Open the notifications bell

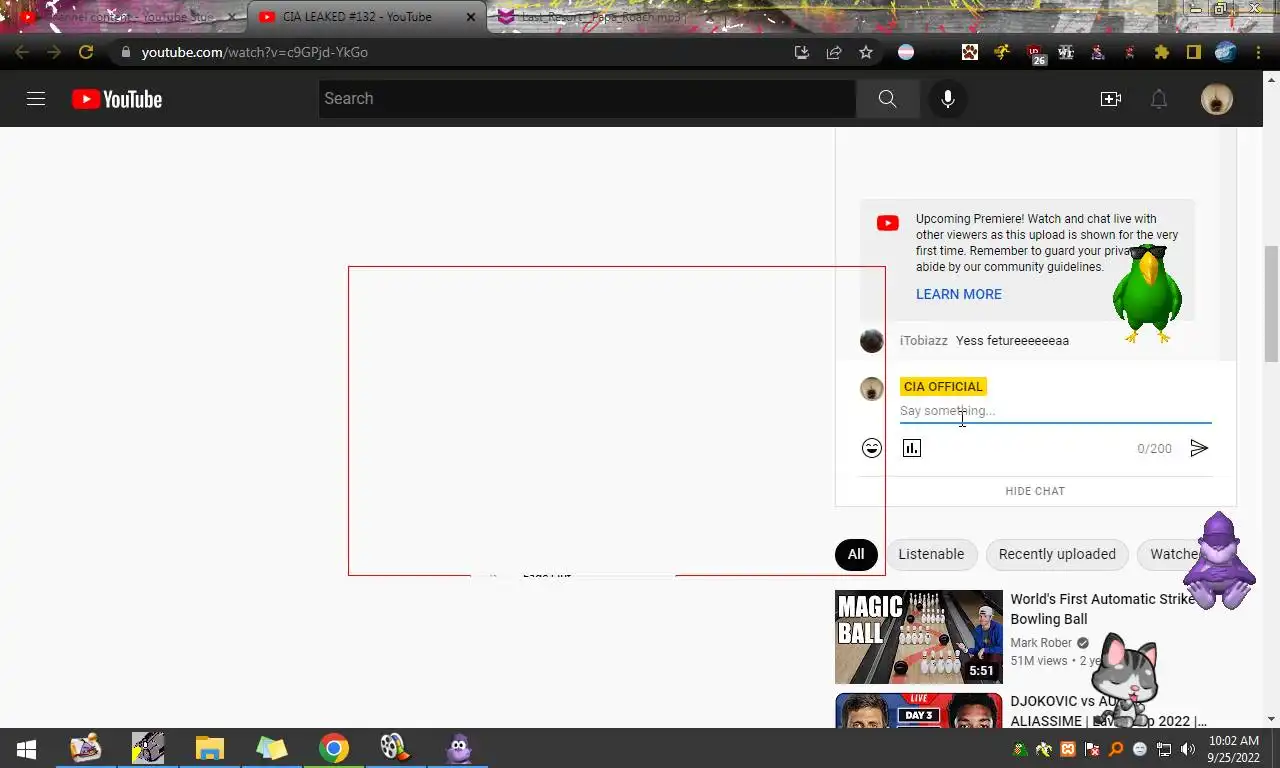(x=1158, y=99)
